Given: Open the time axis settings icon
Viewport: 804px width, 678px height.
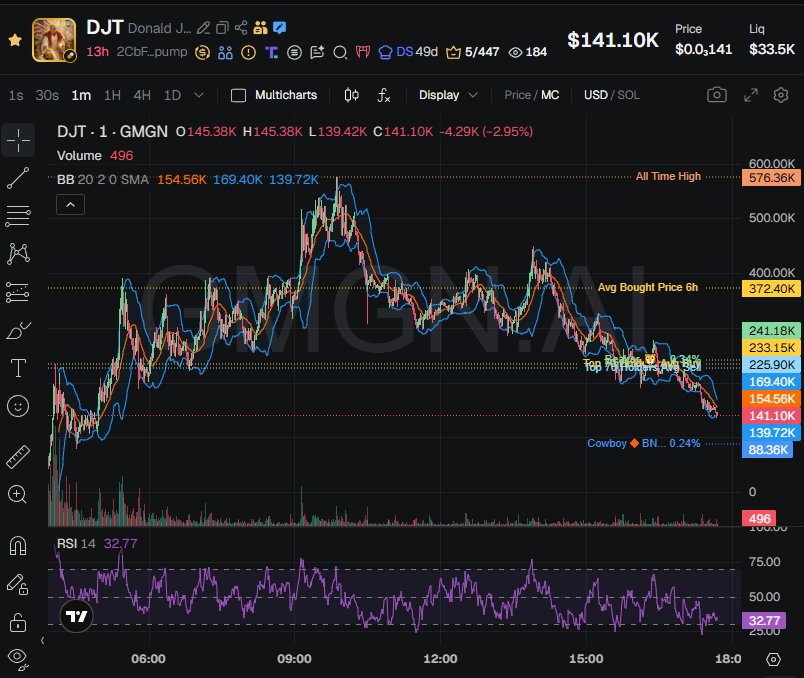Looking at the screenshot, I should [773, 659].
